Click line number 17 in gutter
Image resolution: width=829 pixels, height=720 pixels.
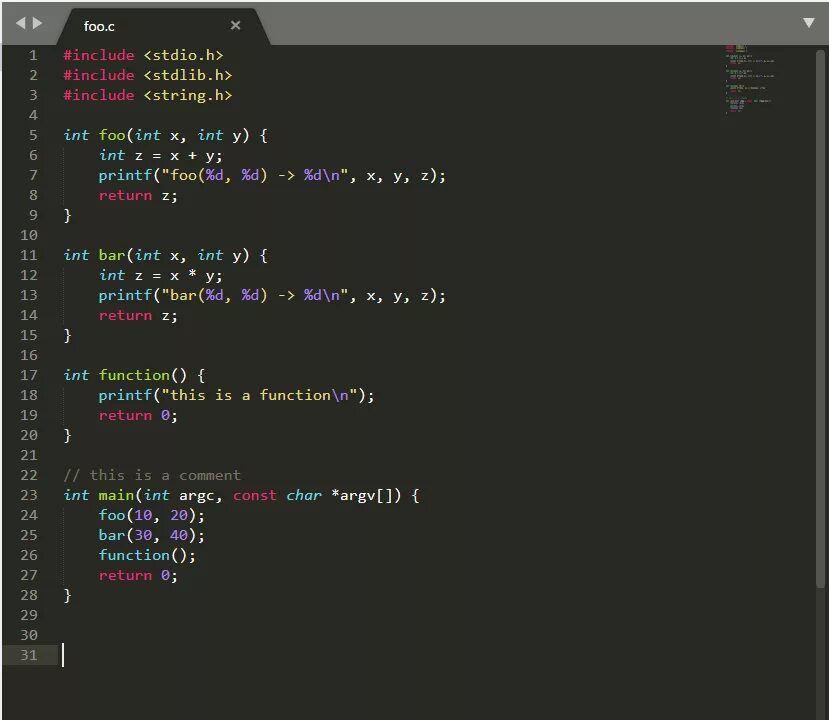click(29, 375)
